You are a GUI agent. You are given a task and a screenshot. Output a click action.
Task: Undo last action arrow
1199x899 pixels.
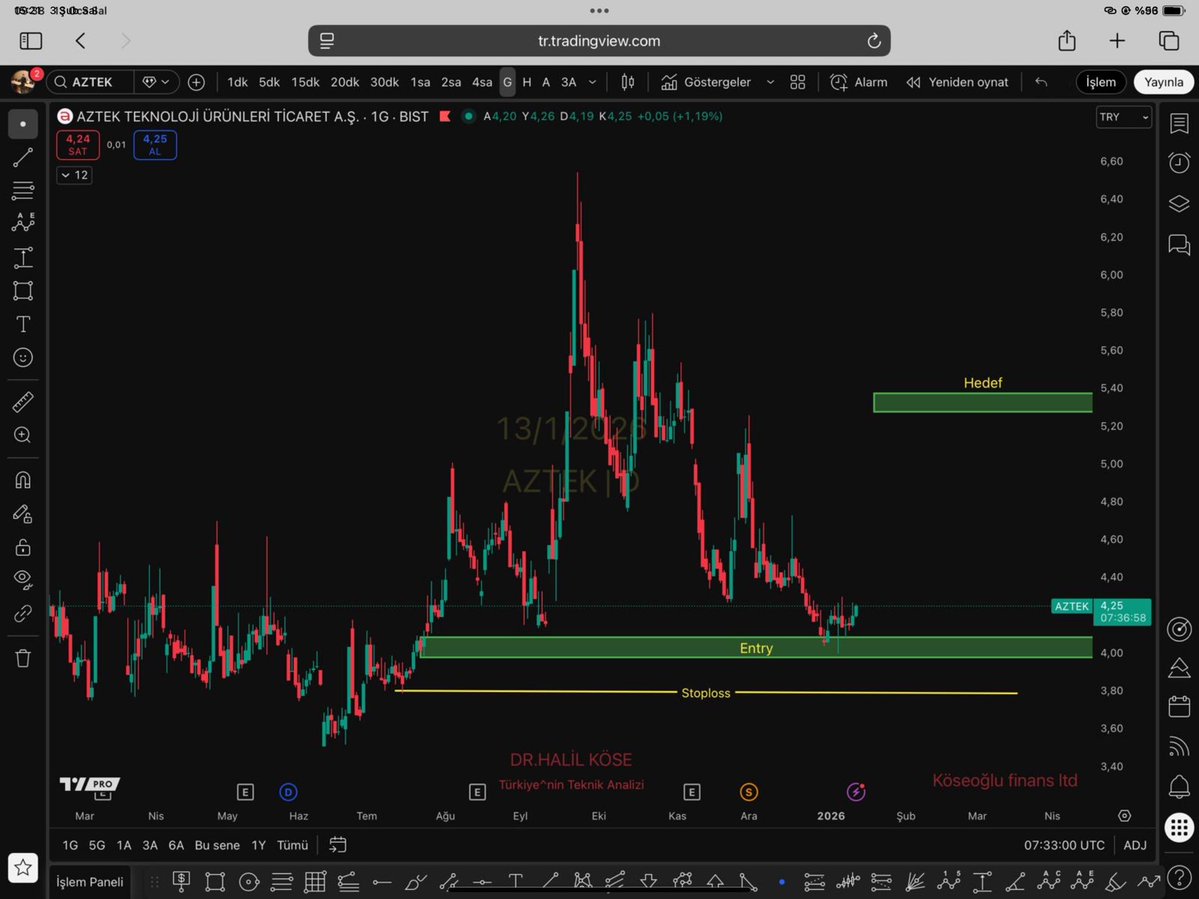(x=1041, y=82)
